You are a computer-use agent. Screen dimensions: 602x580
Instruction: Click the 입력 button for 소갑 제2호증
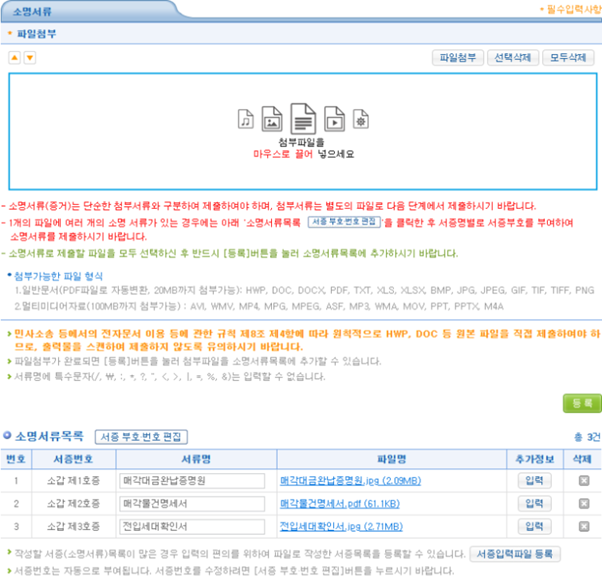536,503
